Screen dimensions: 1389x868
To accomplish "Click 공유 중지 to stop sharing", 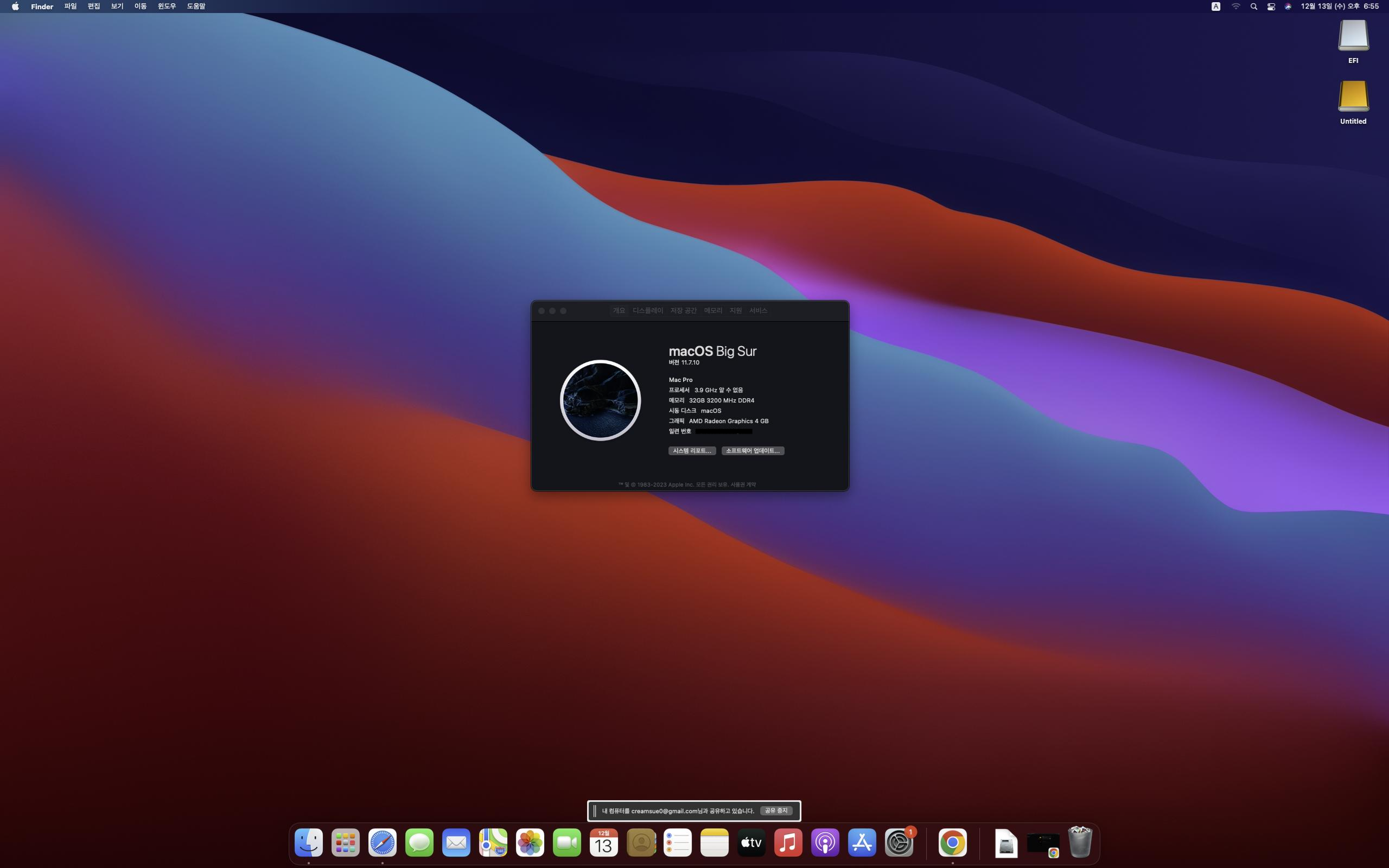I will [x=776, y=810].
